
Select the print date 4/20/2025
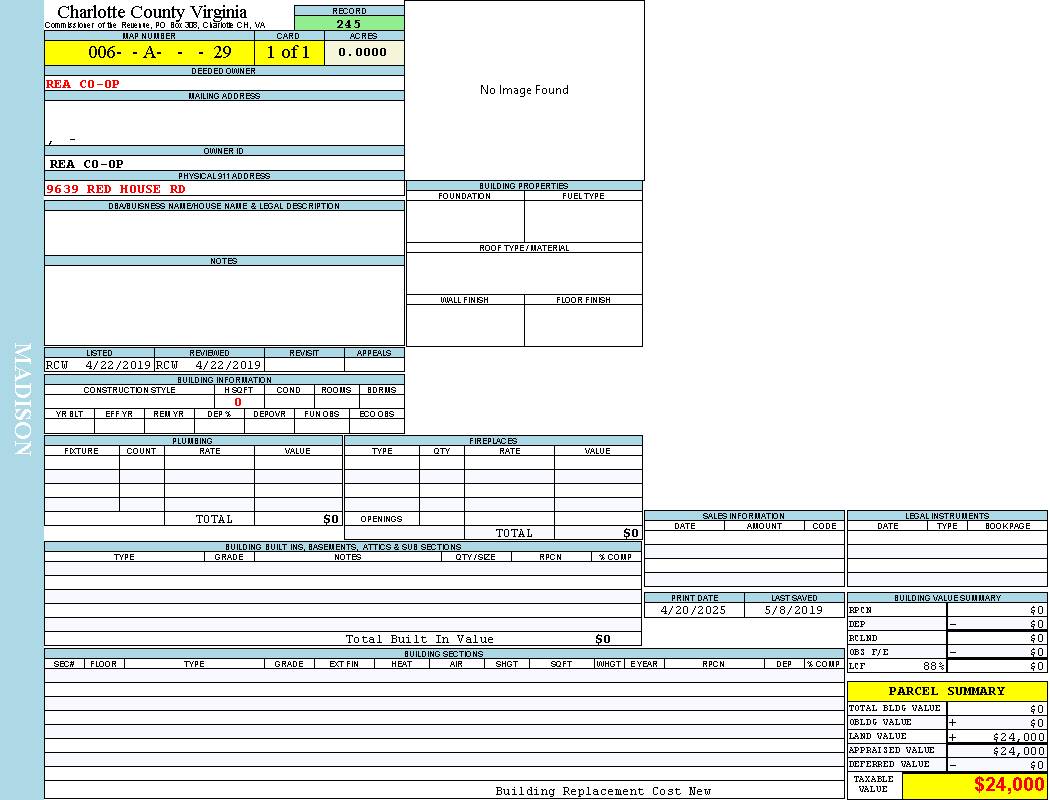click(694, 610)
